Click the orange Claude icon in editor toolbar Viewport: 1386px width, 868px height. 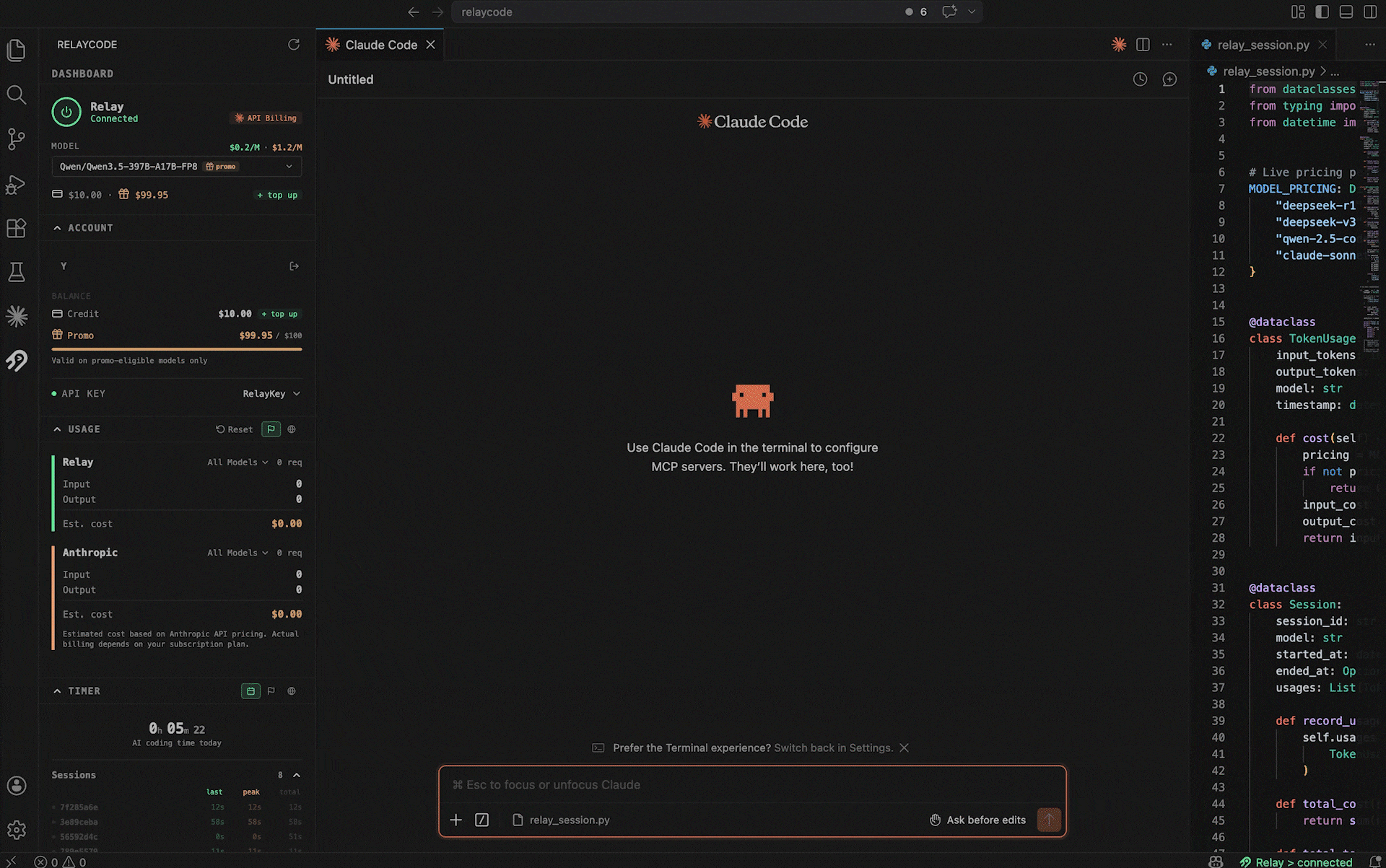tap(1119, 45)
